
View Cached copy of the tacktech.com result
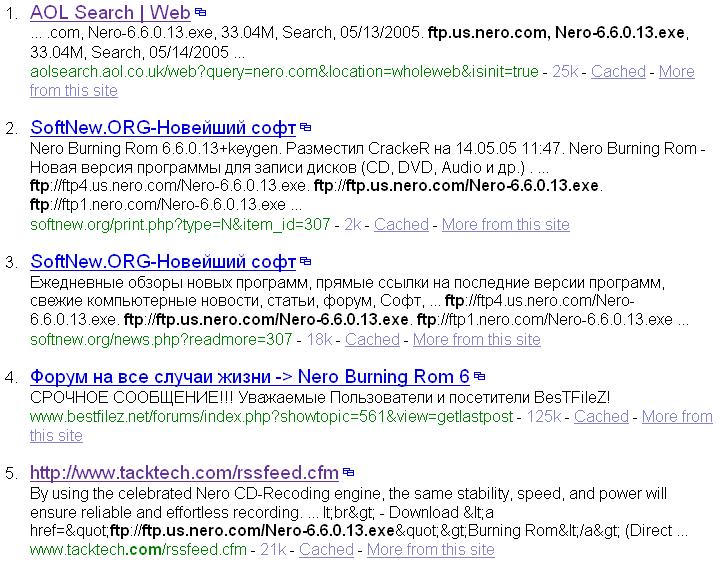click(326, 550)
